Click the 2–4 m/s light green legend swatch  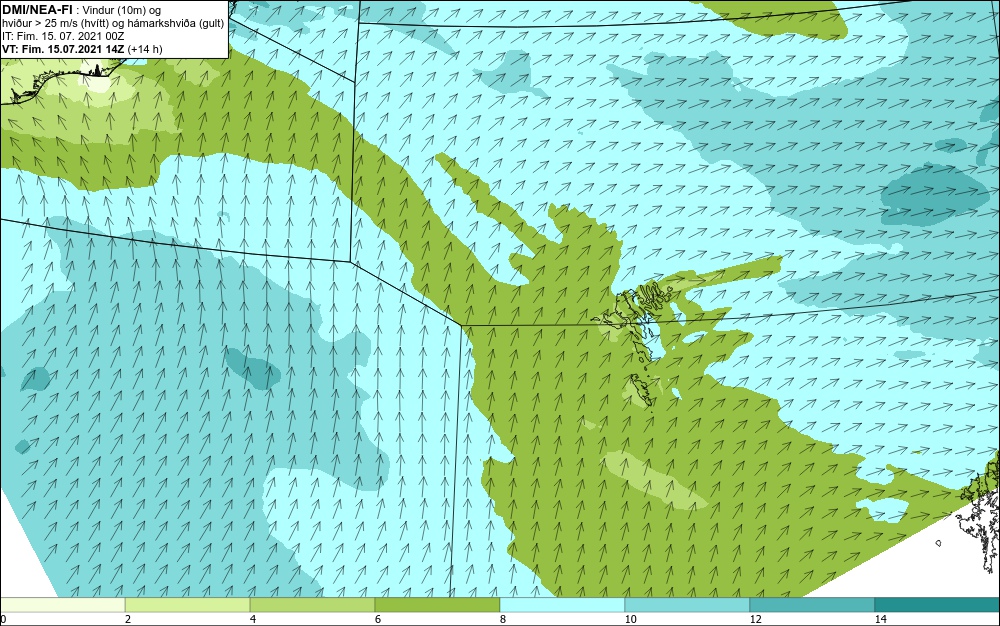pos(188,604)
